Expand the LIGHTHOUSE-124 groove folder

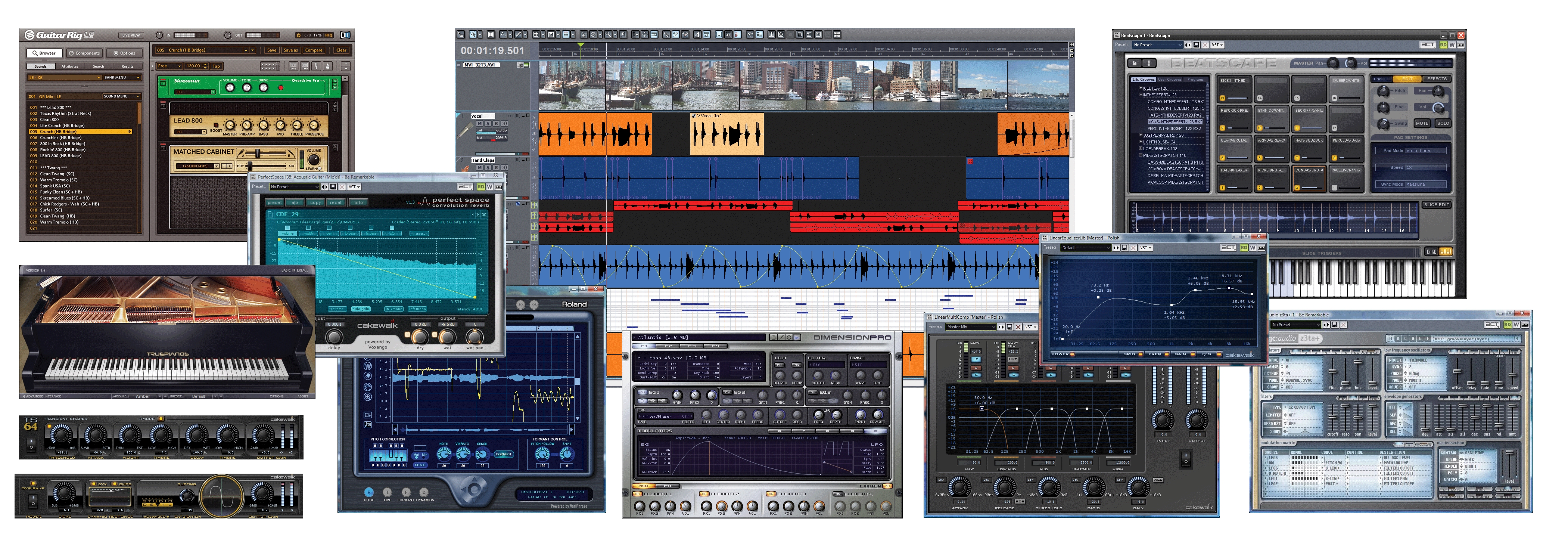(1141, 142)
